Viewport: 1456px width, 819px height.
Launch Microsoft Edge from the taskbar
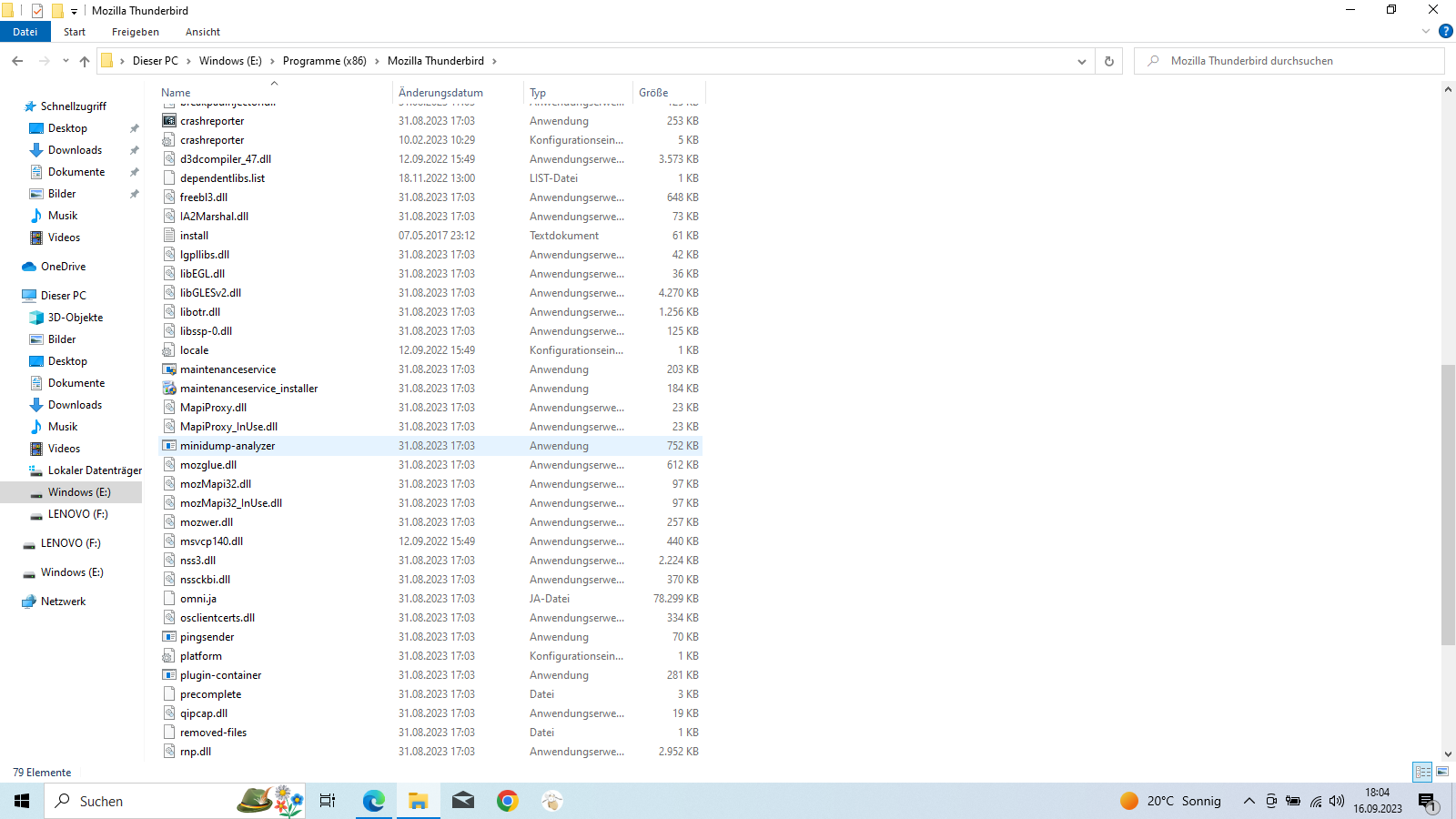[374, 801]
